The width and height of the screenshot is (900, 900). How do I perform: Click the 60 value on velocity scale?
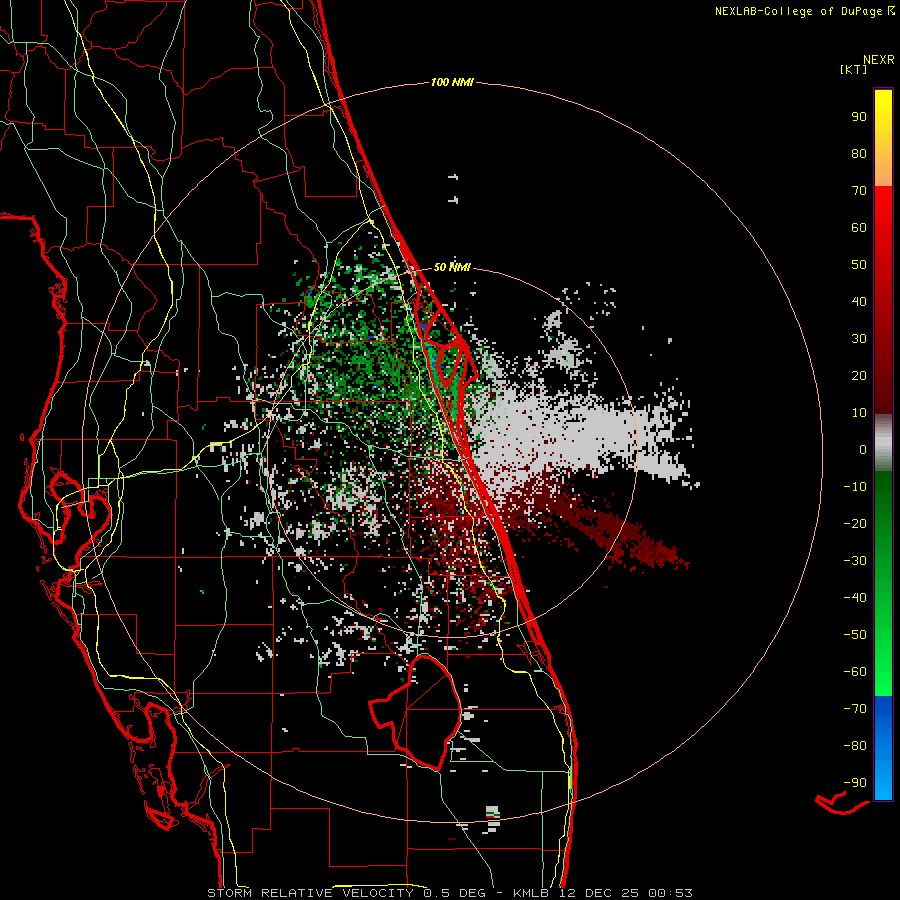pyautogui.click(x=859, y=227)
